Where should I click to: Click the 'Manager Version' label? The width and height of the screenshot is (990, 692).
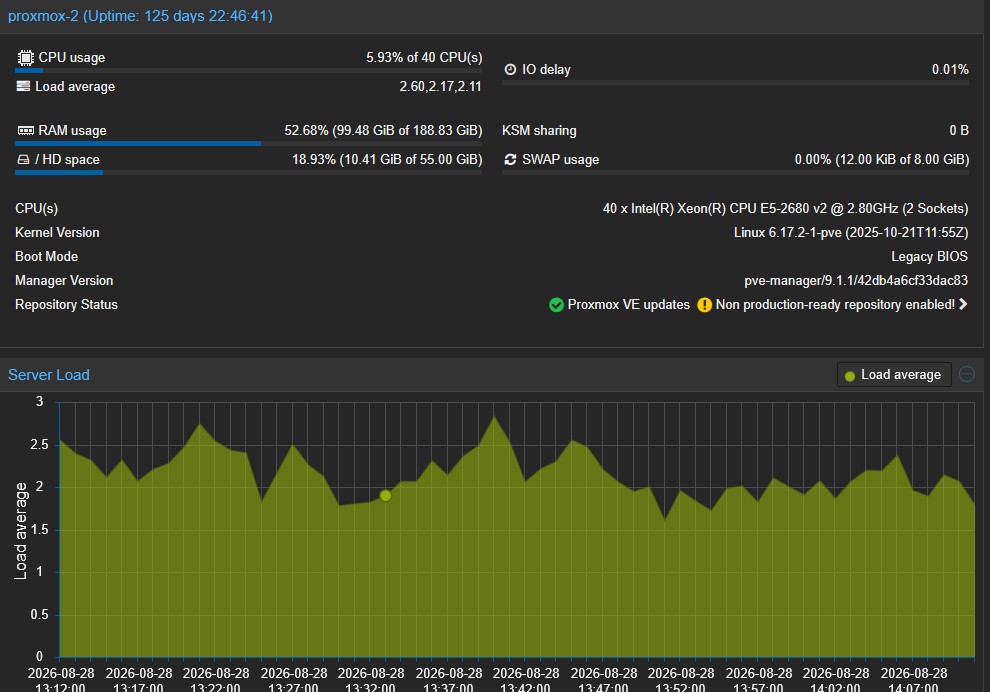[x=64, y=280]
